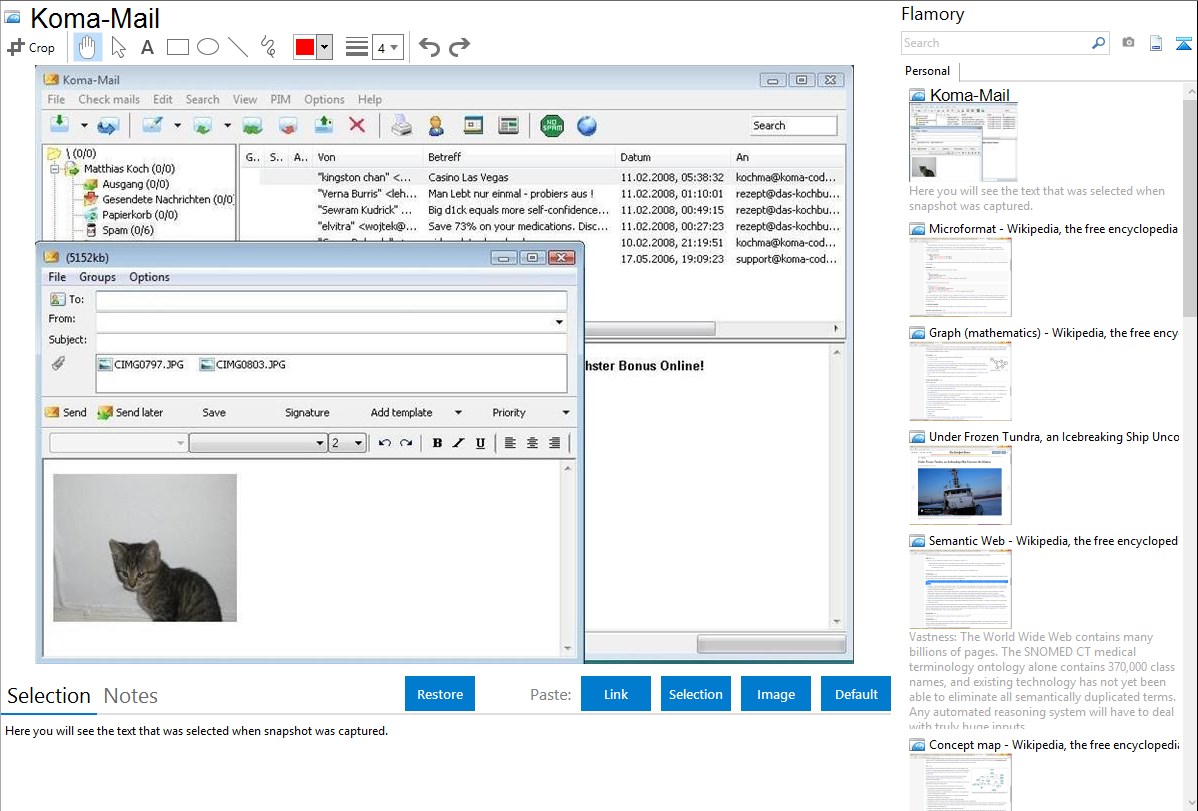The image size is (1198, 811).
Task: Undo the last annotation
Action: click(429, 47)
